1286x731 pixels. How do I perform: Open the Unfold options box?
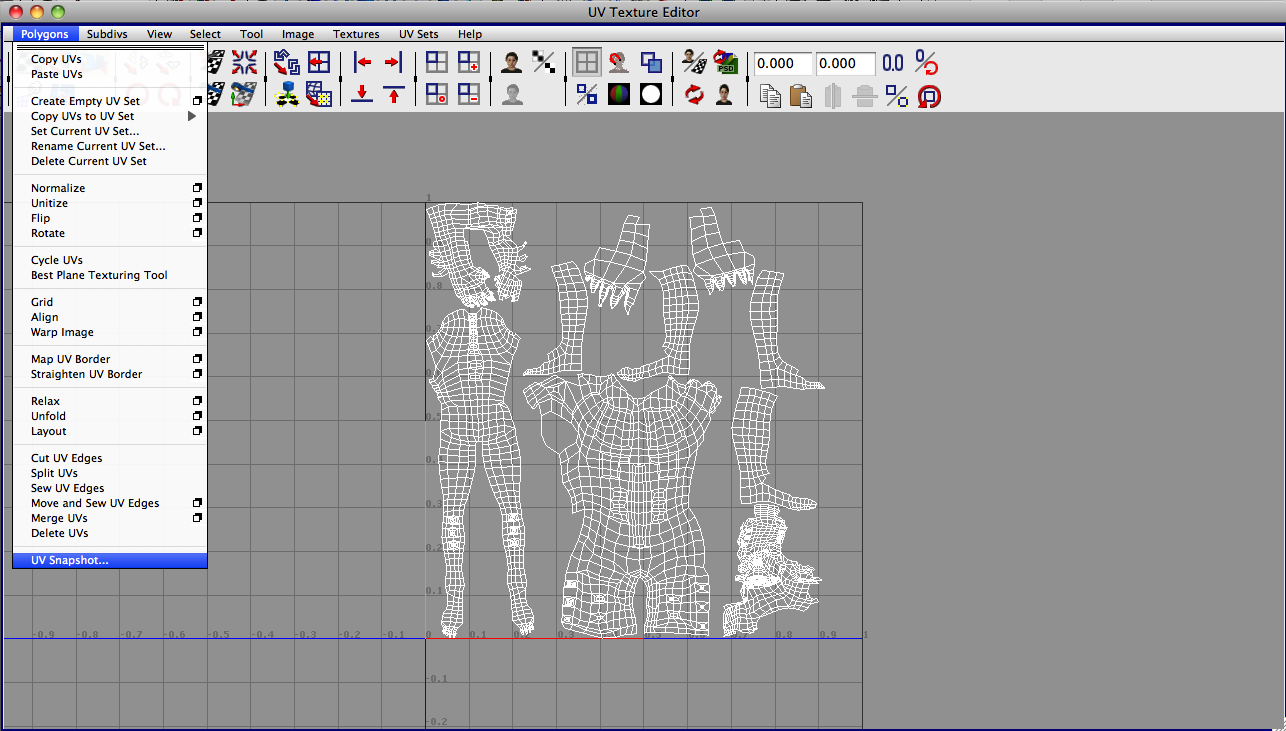tap(197, 416)
